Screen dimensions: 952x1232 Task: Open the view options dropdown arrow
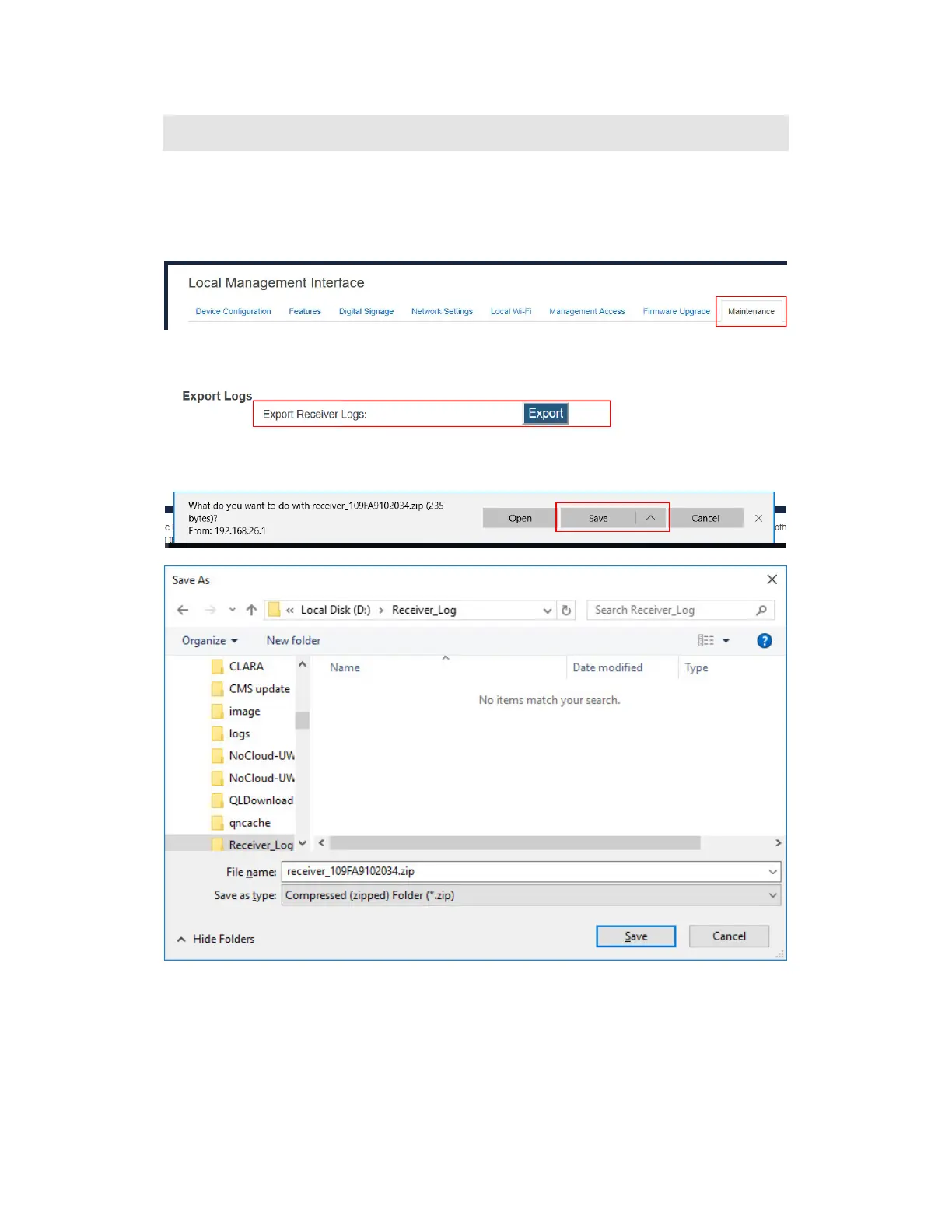(726, 641)
